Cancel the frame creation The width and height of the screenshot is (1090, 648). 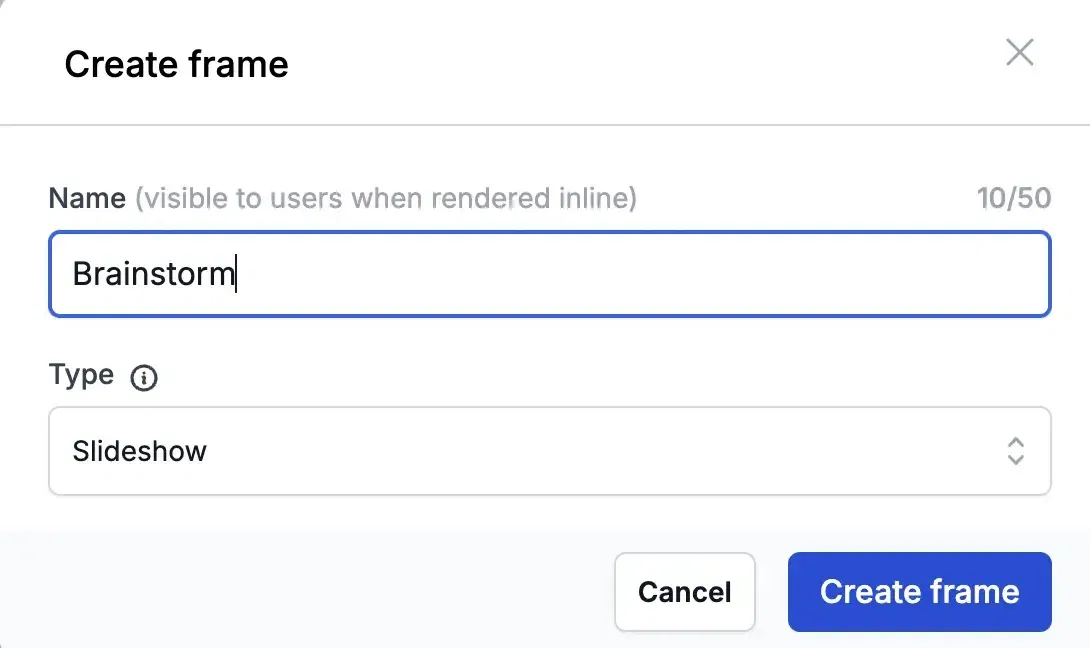pyautogui.click(x=685, y=592)
